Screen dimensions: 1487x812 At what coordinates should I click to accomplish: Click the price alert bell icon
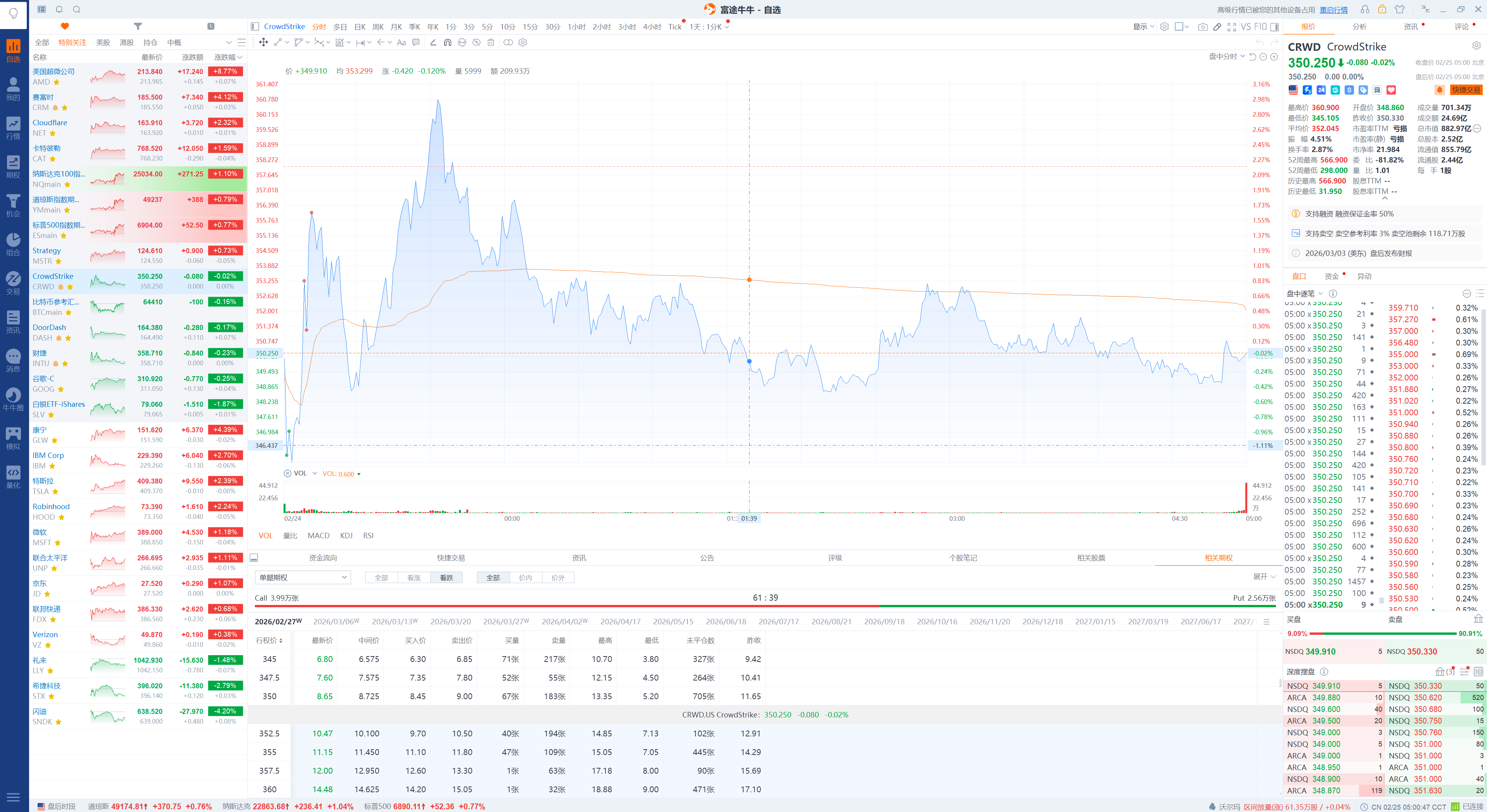pyautogui.click(x=1439, y=90)
